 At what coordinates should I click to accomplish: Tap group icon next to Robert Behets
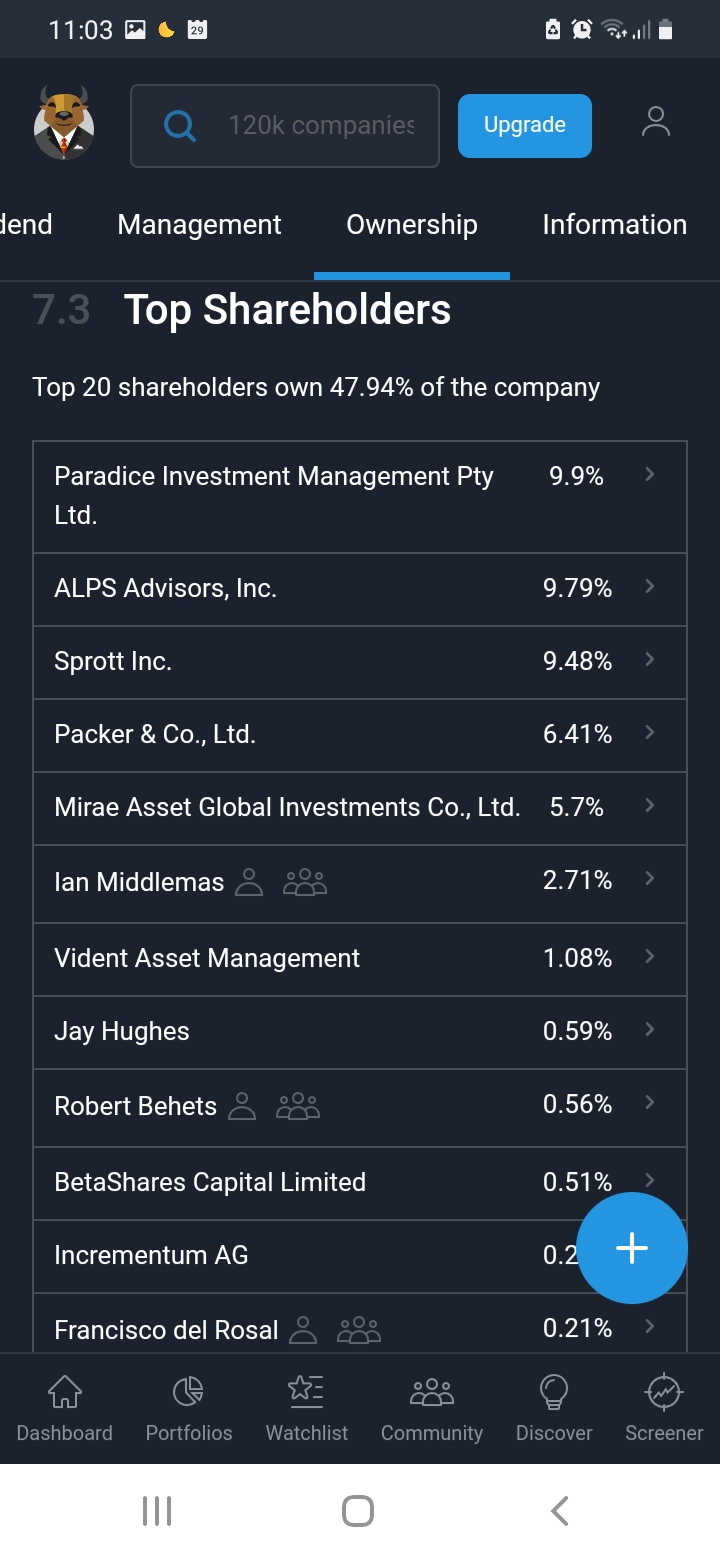click(298, 1106)
